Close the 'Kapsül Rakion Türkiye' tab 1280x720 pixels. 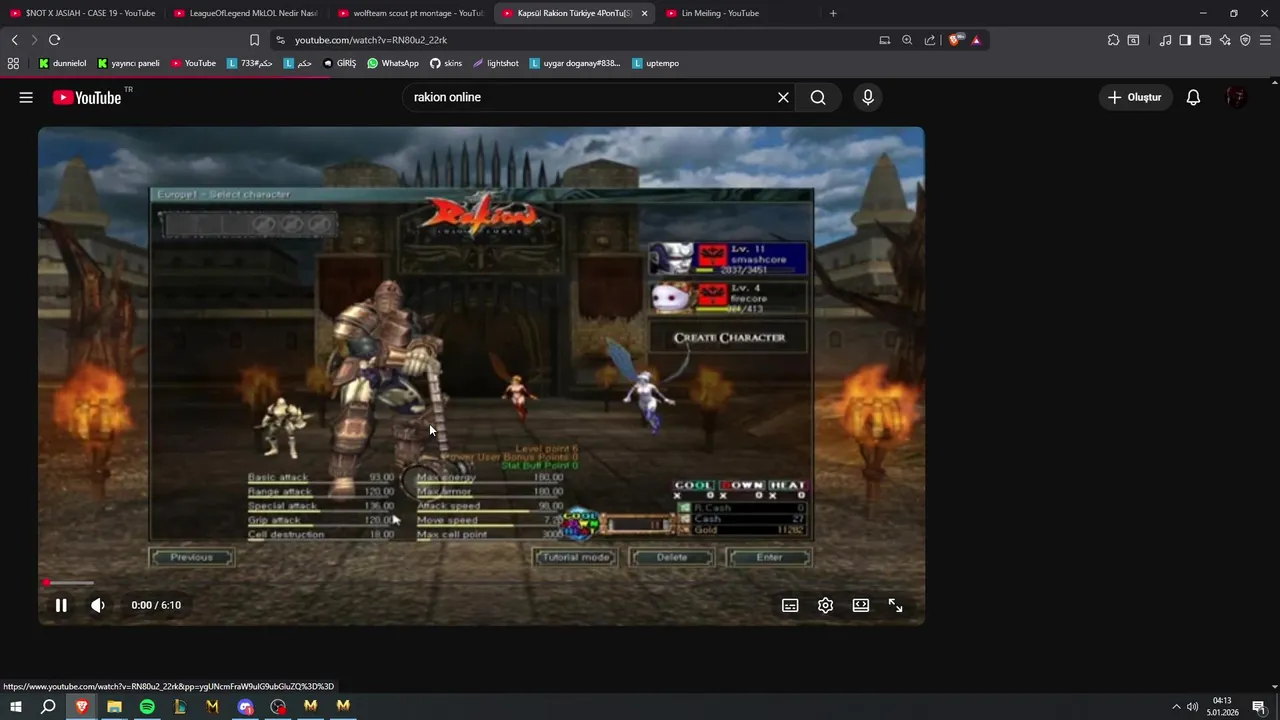pos(644,13)
